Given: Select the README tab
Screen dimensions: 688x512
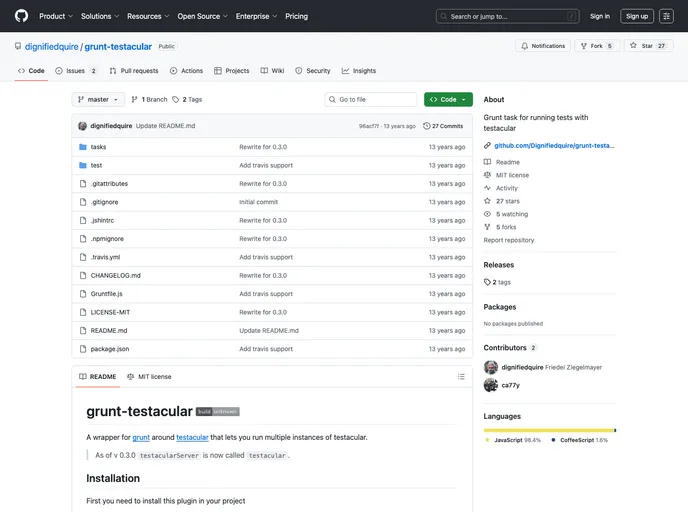Looking at the screenshot, I should pyautogui.click(x=98, y=376).
